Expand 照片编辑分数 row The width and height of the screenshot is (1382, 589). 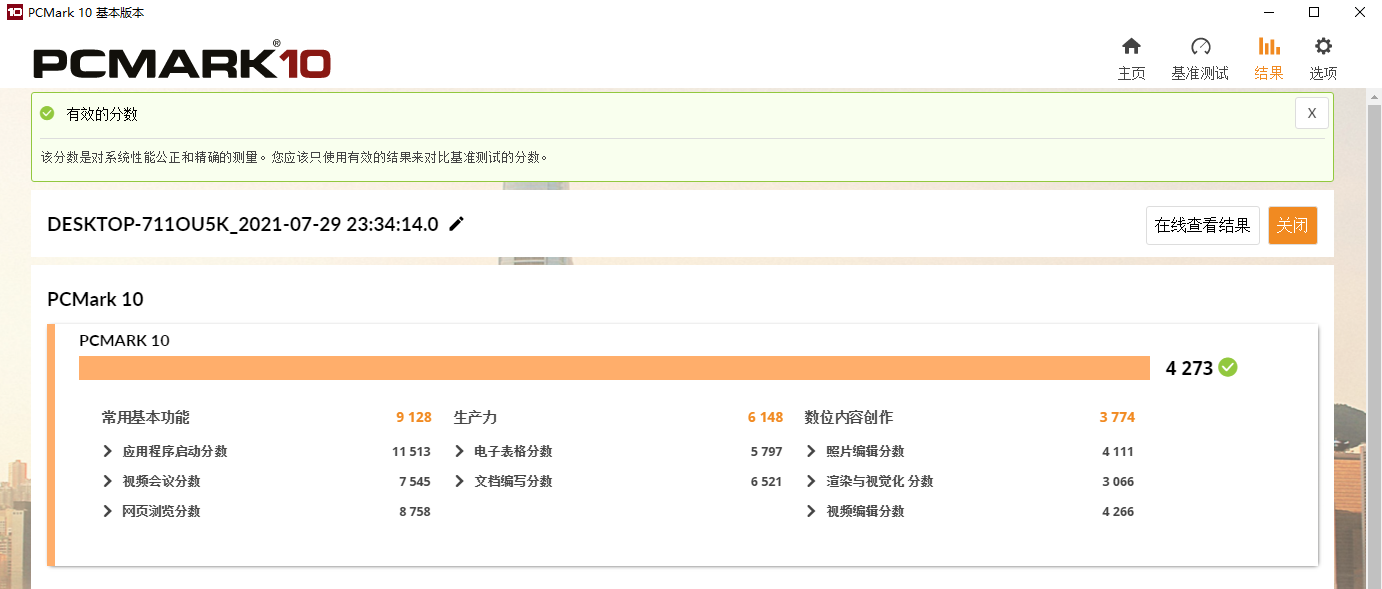coord(811,452)
